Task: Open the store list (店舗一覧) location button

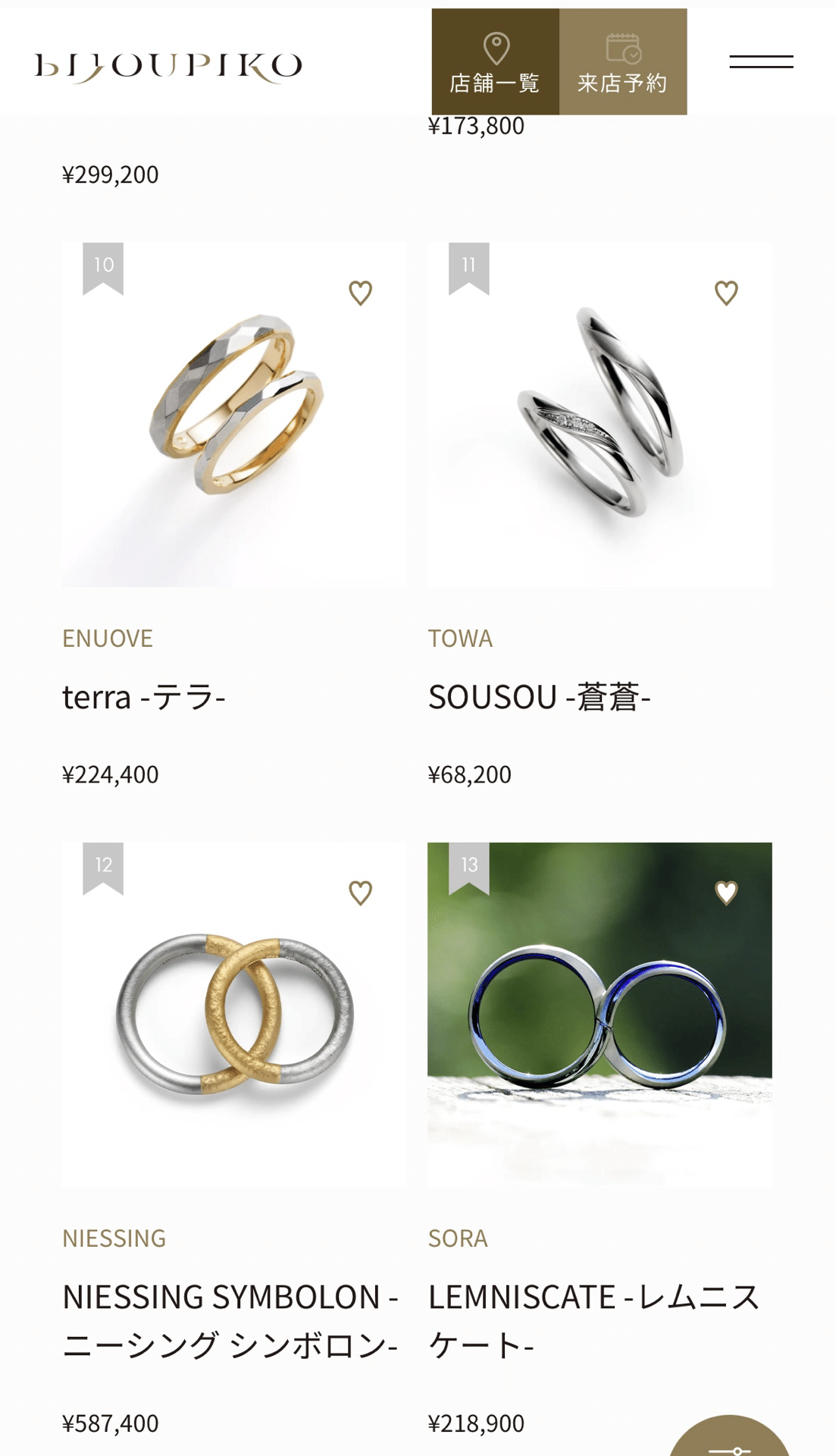Action: [496, 62]
